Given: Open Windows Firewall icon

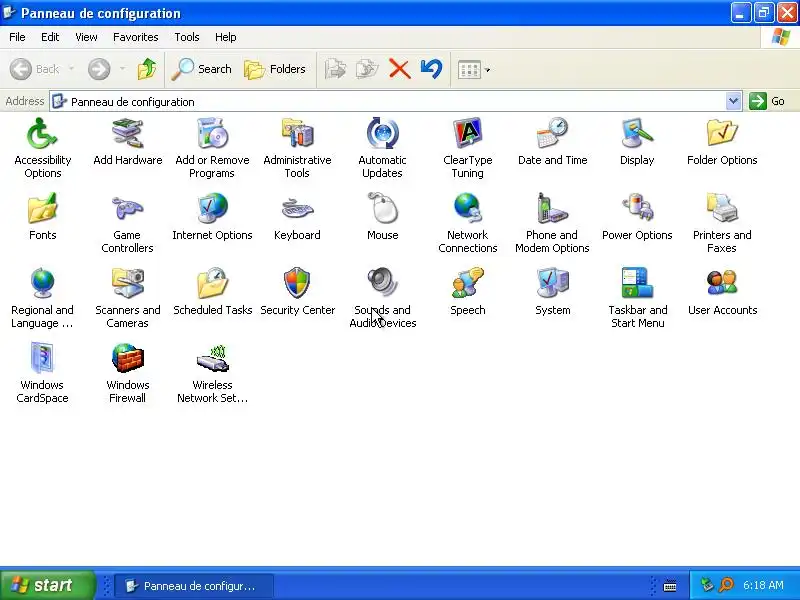Looking at the screenshot, I should (128, 373).
